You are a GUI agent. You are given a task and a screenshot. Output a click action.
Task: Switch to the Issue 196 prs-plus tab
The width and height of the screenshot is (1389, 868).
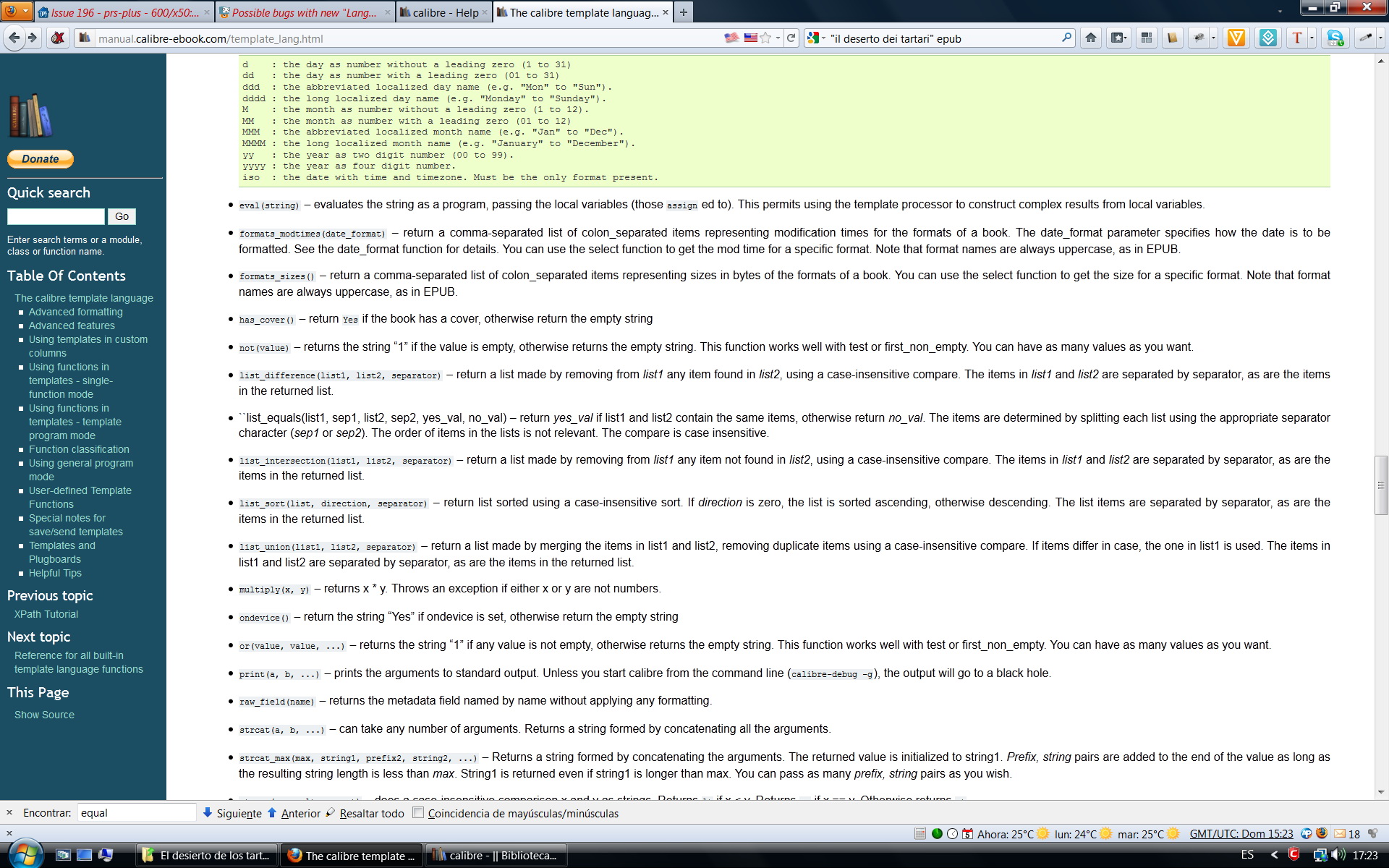[x=123, y=12]
